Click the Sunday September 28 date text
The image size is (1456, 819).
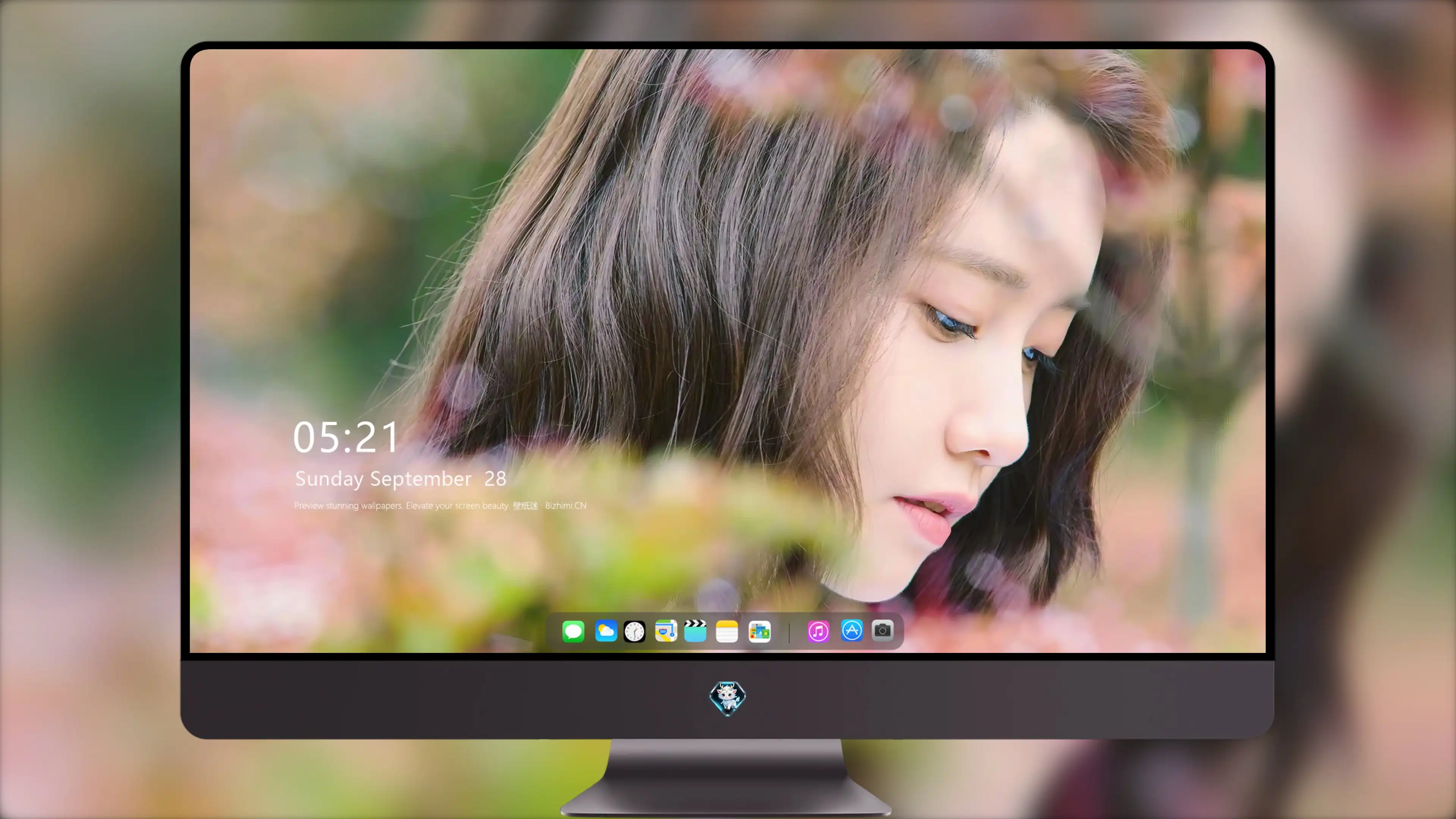tap(400, 479)
